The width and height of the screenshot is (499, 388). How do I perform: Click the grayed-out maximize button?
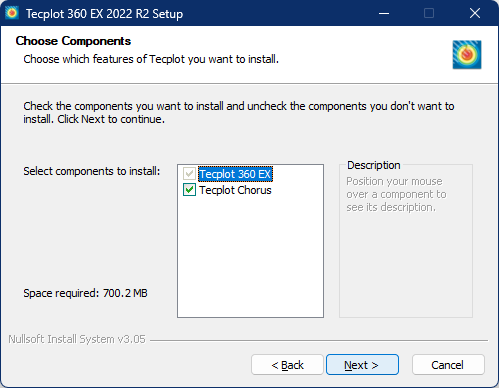(x=429, y=13)
